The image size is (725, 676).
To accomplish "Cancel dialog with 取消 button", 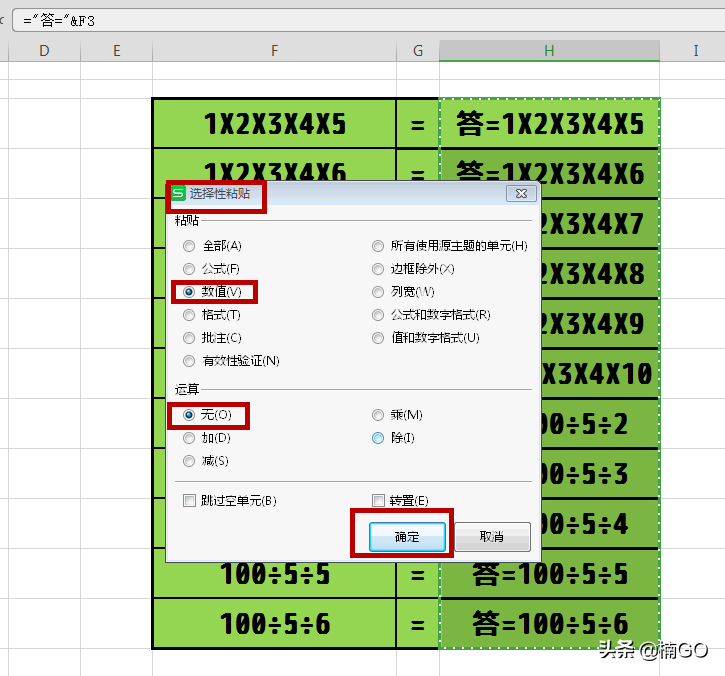I will [492, 537].
